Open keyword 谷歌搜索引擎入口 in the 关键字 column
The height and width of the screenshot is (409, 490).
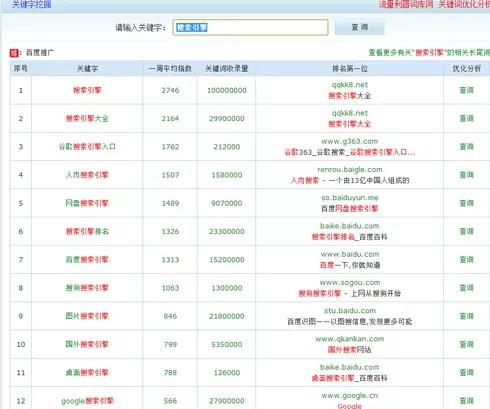coord(87,147)
